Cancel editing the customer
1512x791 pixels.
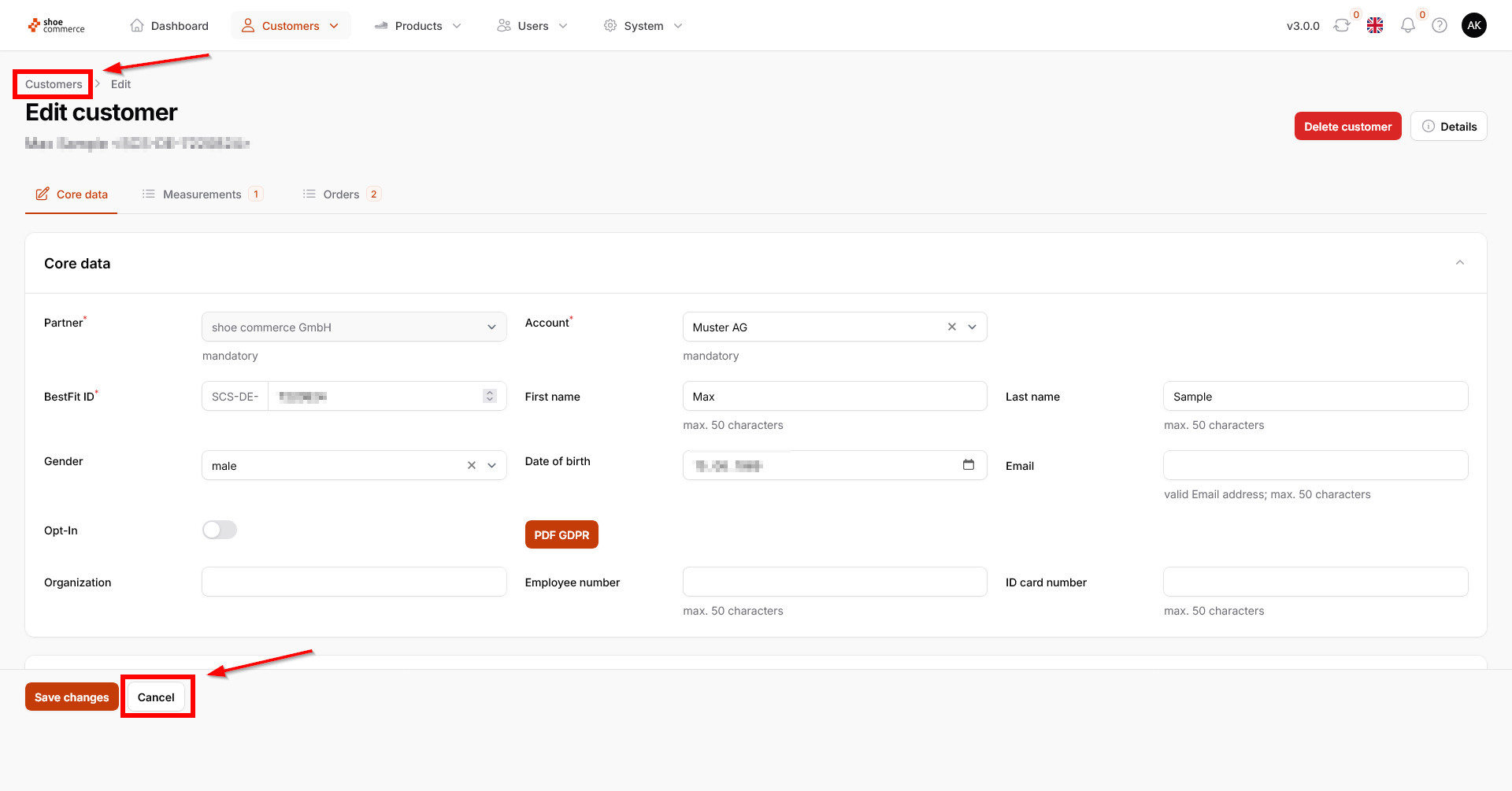[x=156, y=697]
